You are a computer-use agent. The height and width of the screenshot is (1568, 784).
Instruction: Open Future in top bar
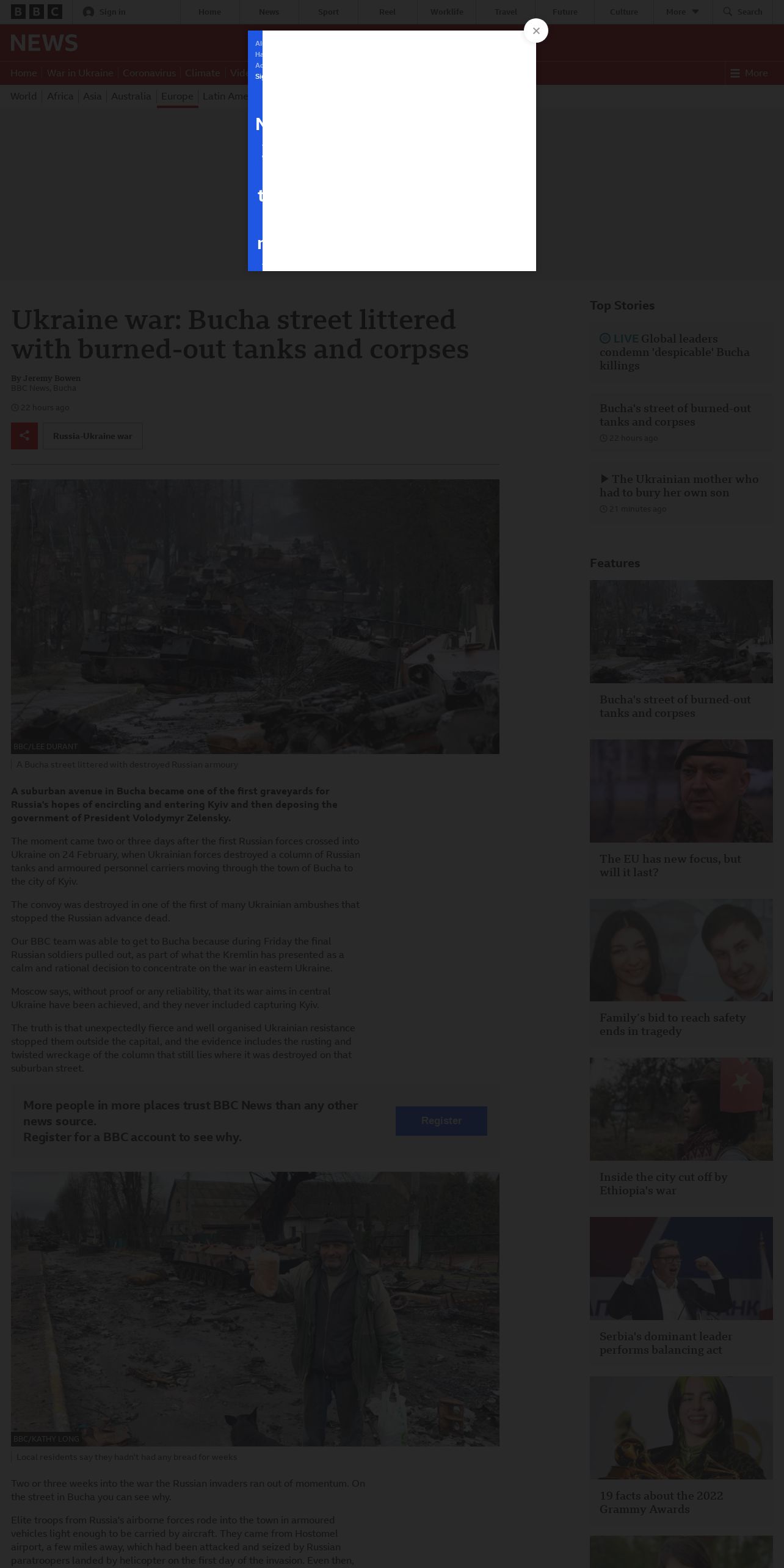tap(565, 12)
